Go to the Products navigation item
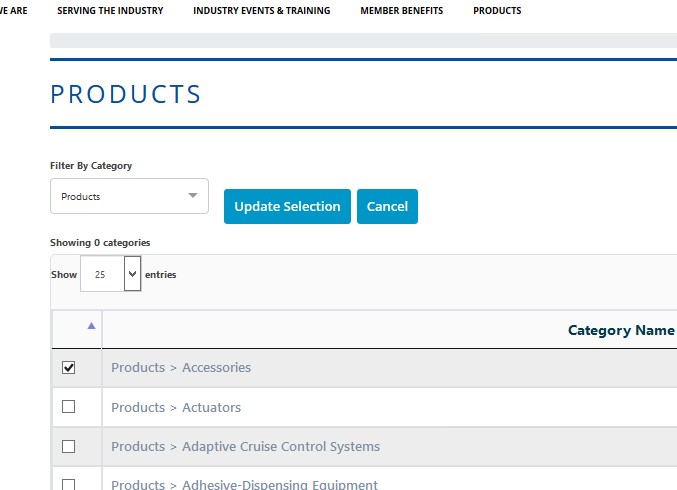The image size is (677, 490). tap(497, 11)
